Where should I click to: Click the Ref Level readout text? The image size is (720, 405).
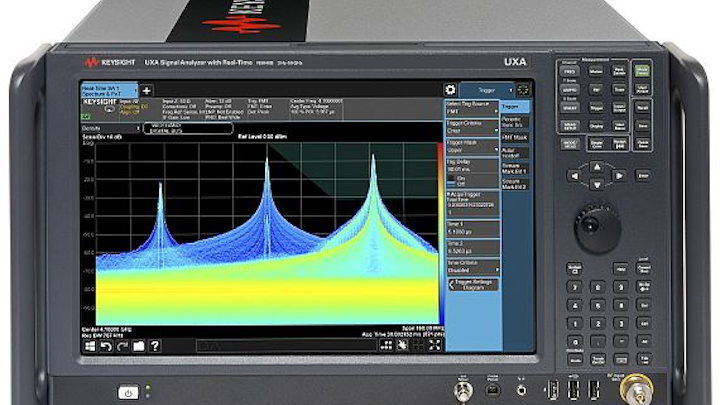pyautogui.click(x=262, y=136)
